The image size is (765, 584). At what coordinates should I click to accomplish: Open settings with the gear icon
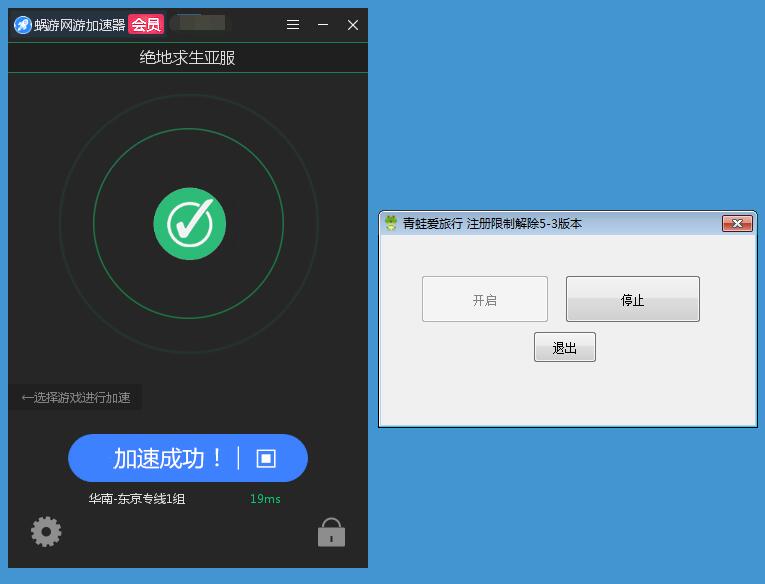[46, 531]
